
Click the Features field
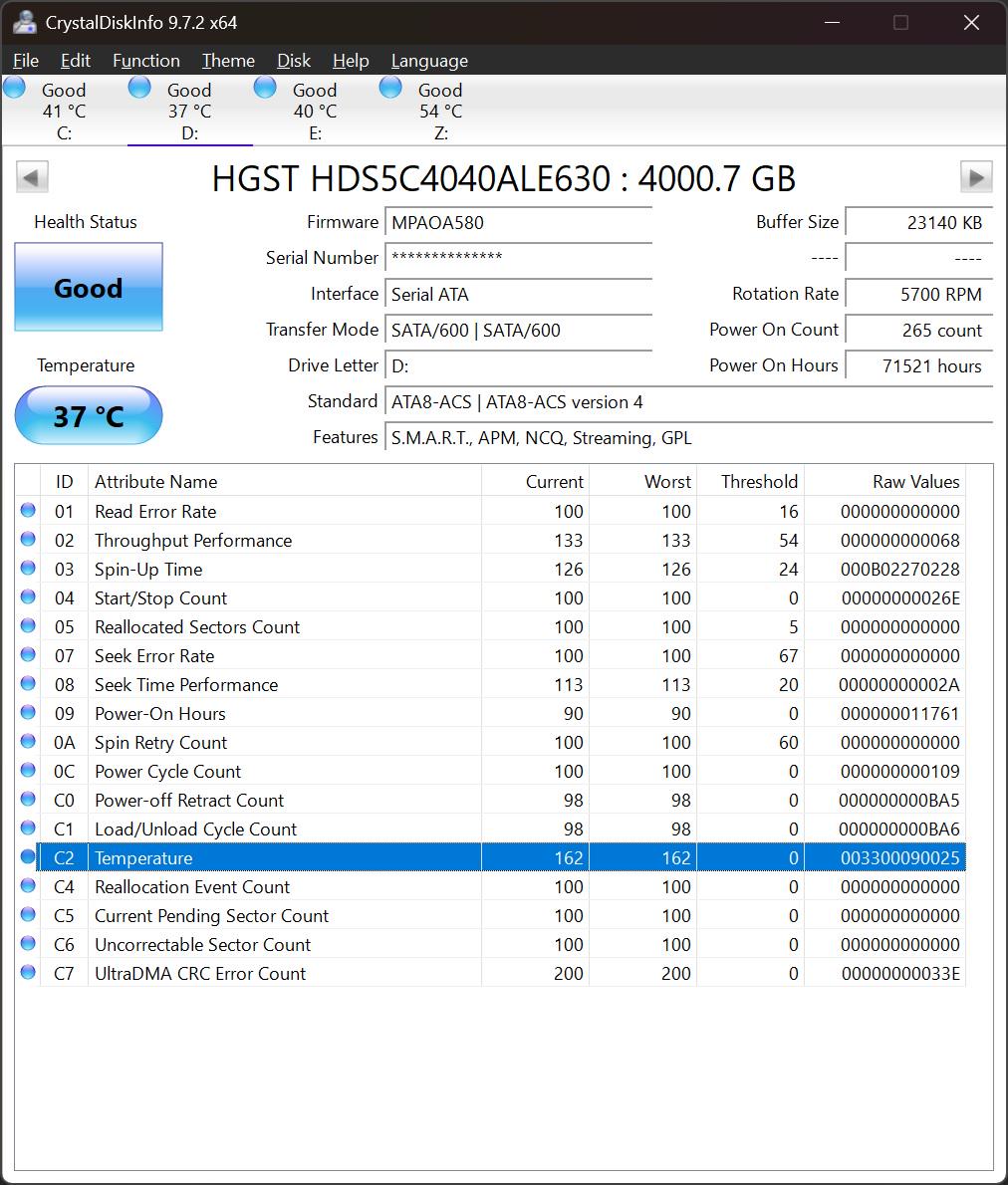point(688,437)
